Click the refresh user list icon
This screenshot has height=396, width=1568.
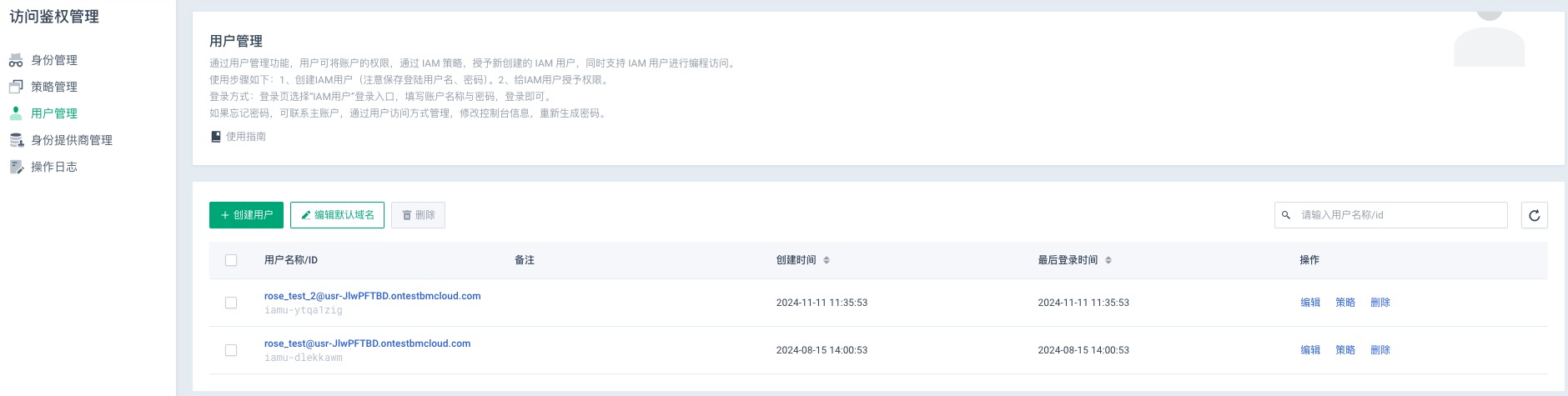(1534, 215)
